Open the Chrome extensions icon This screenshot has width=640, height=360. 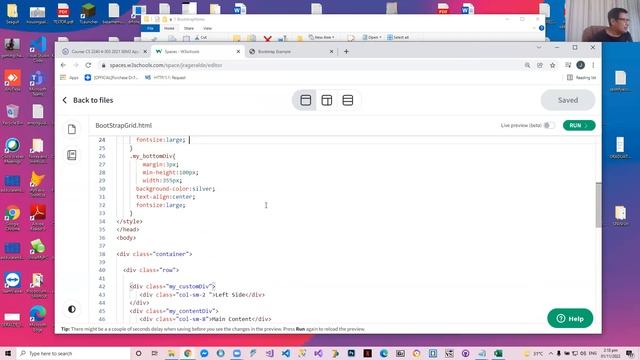pyautogui.click(x=568, y=65)
